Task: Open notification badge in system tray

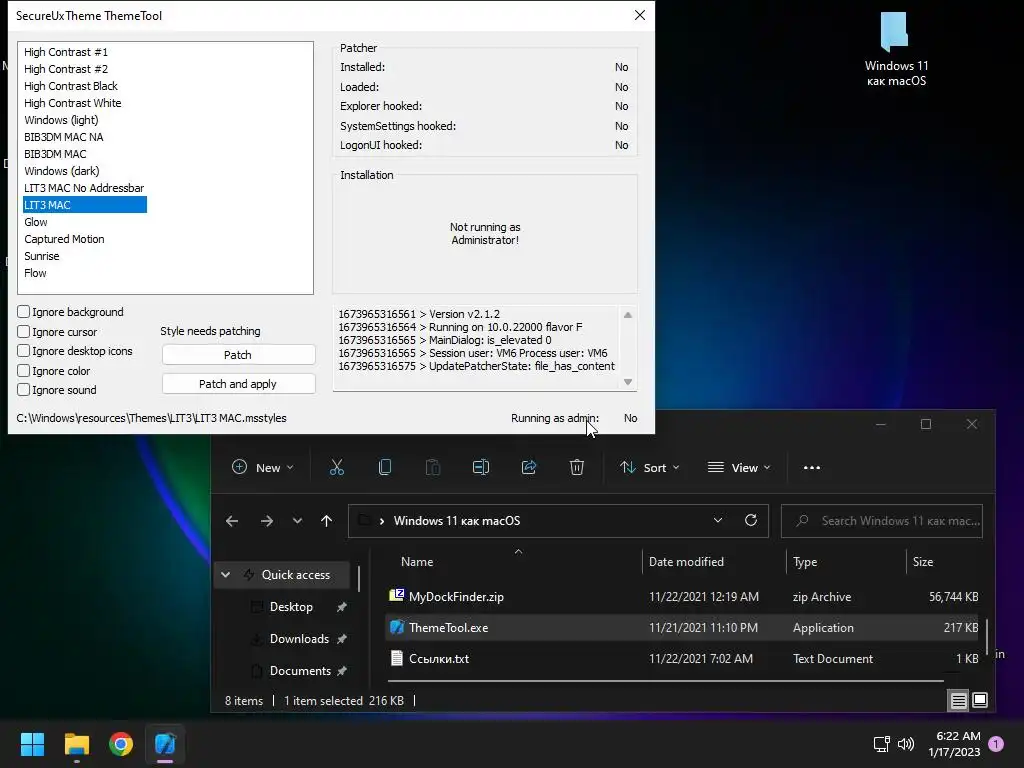Action: pos(996,744)
